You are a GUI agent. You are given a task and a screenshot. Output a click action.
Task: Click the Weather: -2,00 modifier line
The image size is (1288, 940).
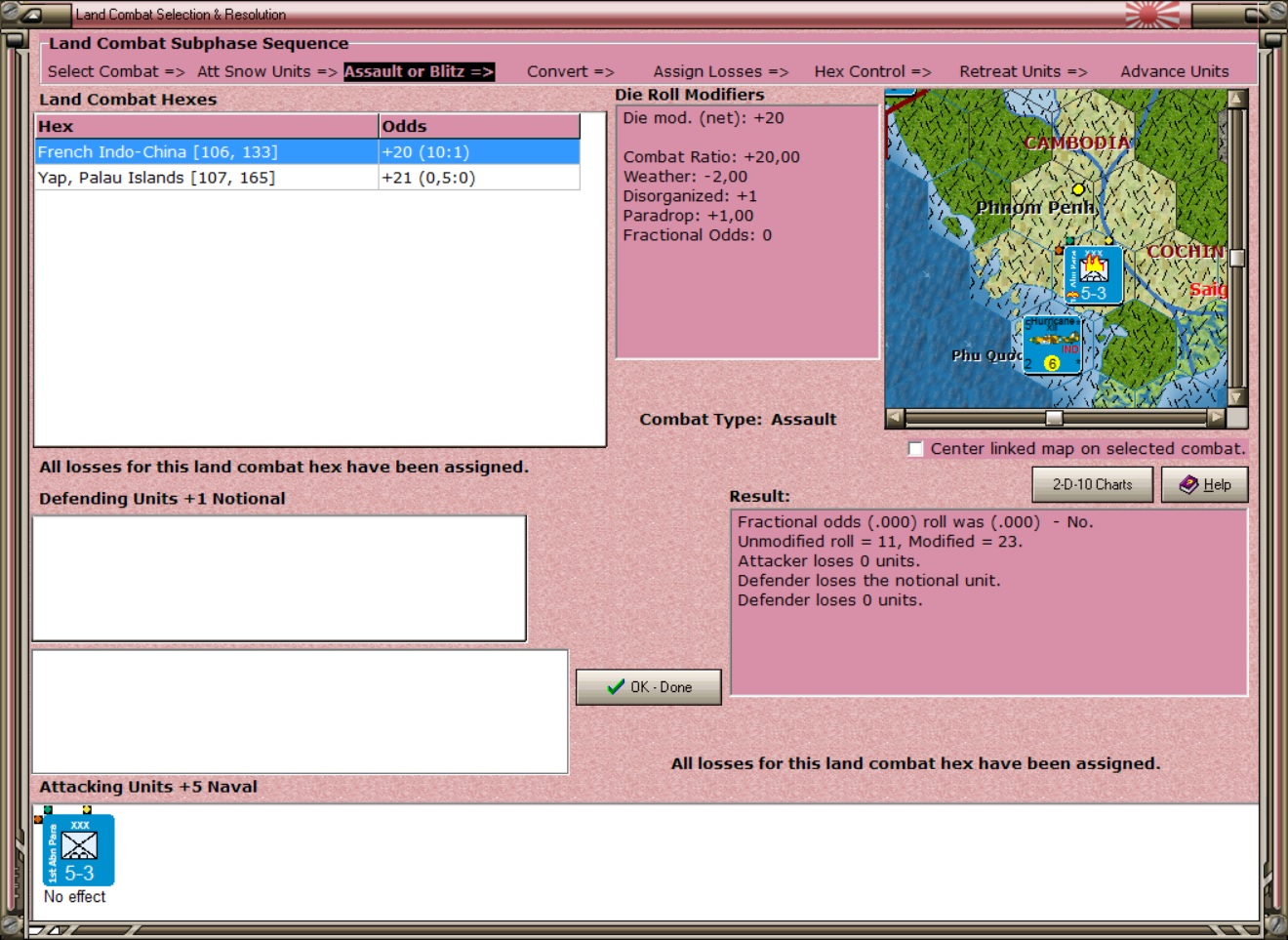[685, 177]
